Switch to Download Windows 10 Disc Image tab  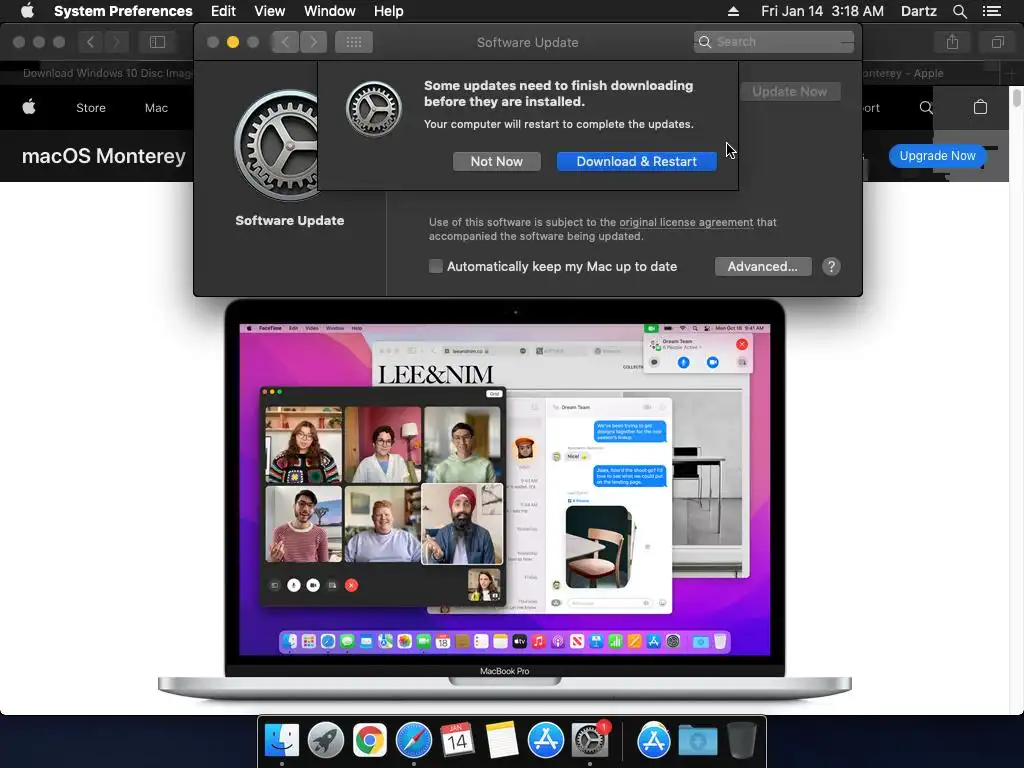(x=108, y=73)
